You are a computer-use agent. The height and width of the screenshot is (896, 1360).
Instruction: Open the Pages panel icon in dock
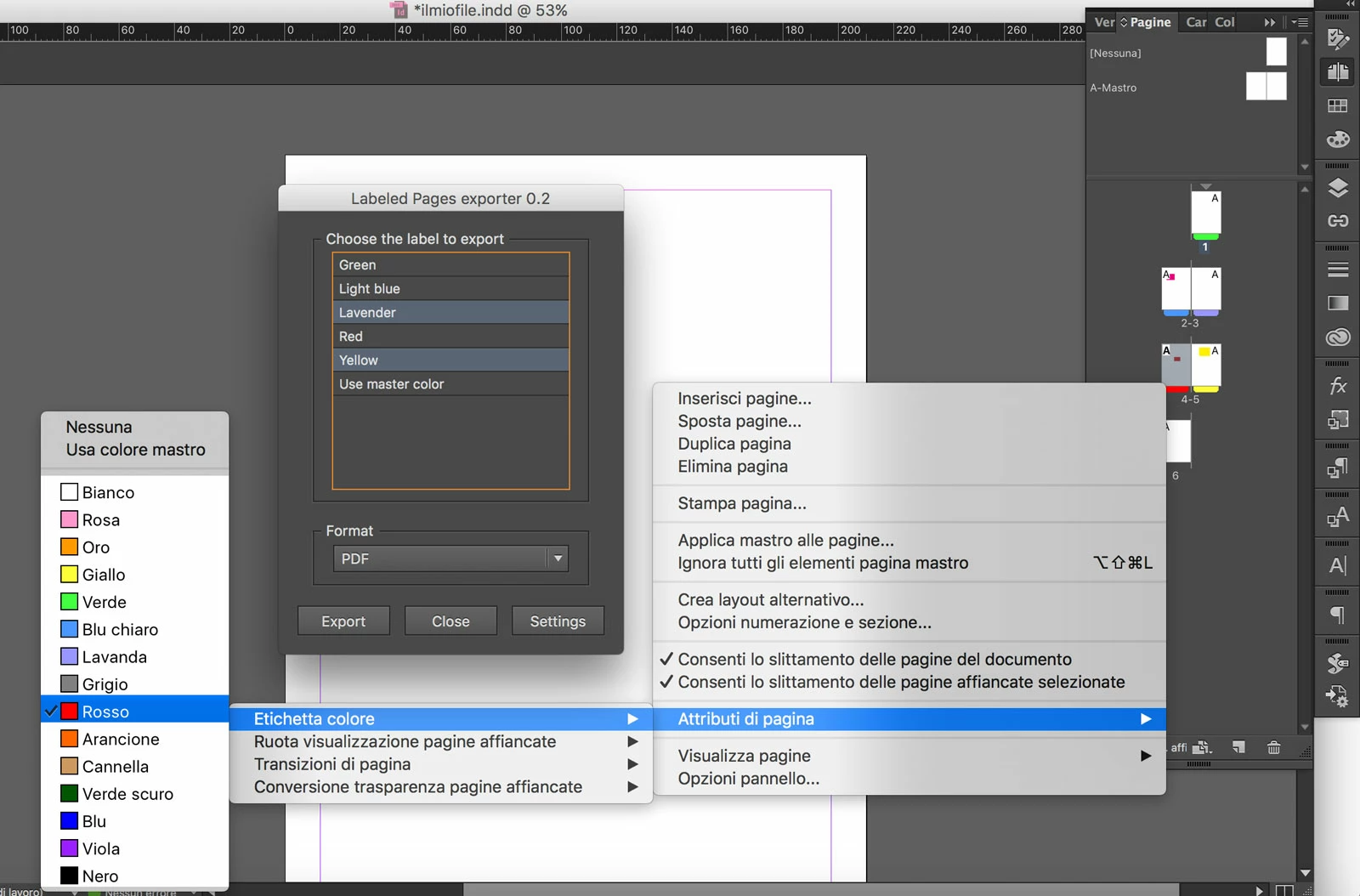pyautogui.click(x=1338, y=72)
